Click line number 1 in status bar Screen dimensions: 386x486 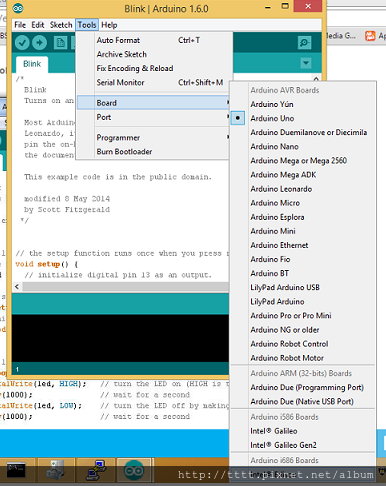click(17, 369)
